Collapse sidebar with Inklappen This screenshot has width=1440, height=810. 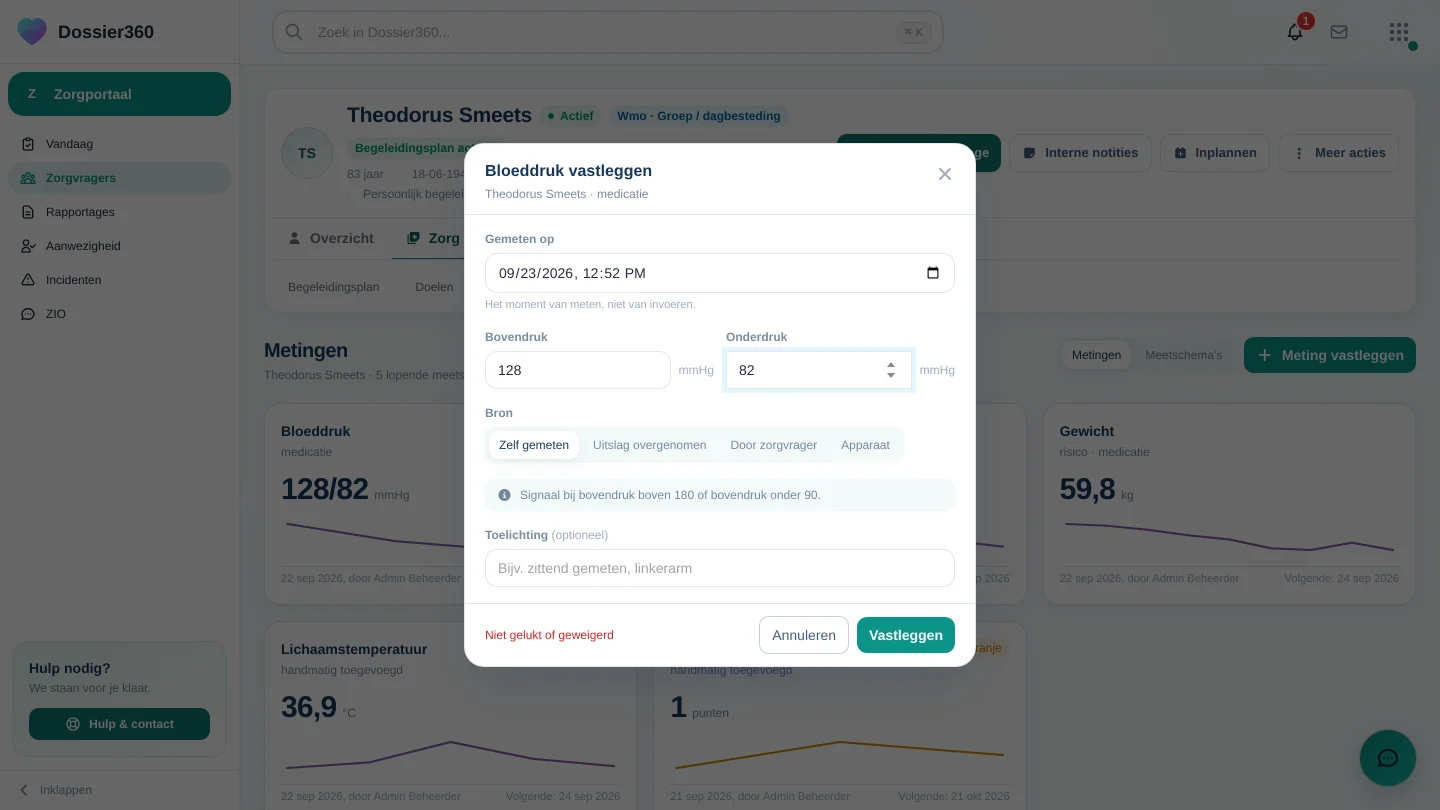[56, 790]
